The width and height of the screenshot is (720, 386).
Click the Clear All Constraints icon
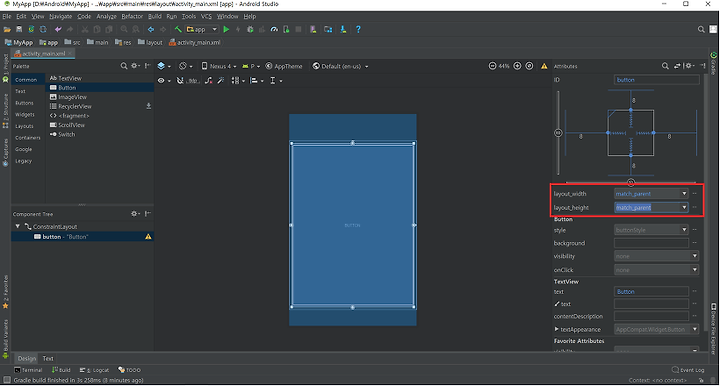(208, 81)
